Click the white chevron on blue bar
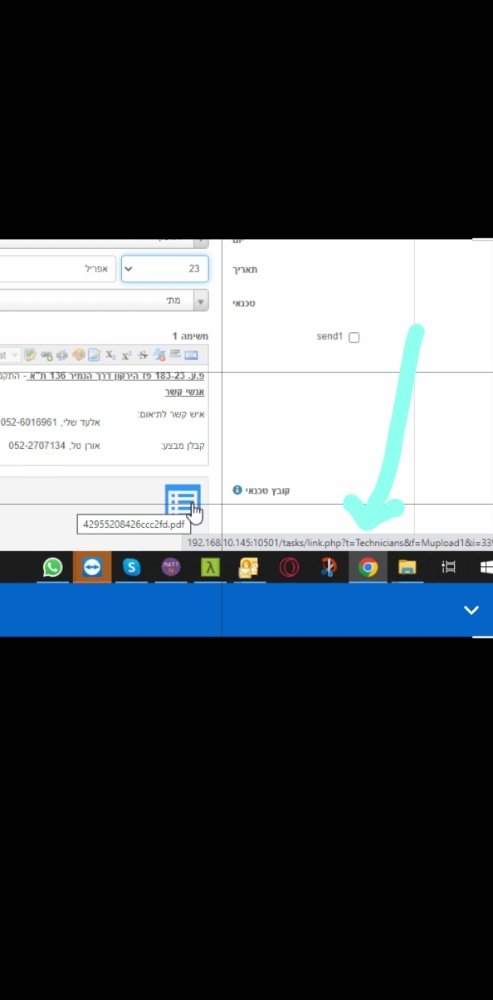This screenshot has width=493, height=1000. pos(471,610)
